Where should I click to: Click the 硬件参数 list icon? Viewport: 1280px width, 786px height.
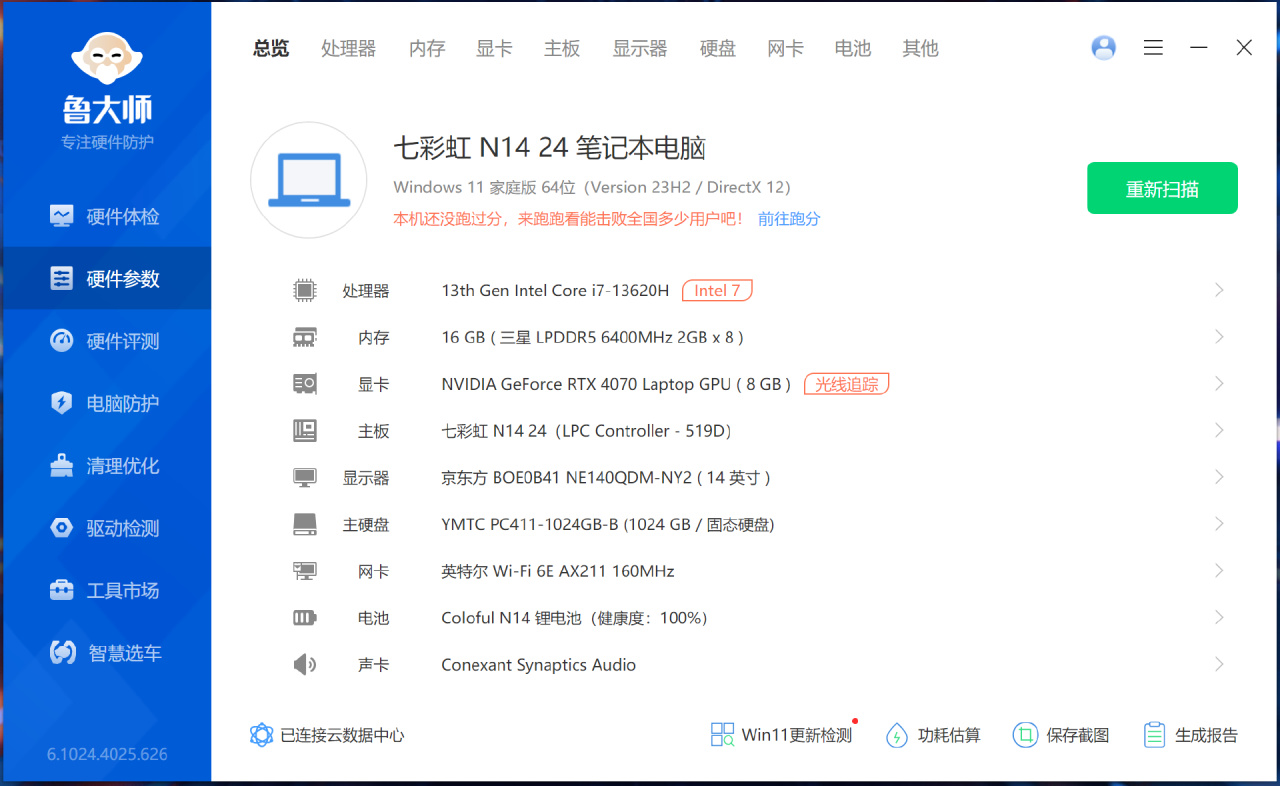point(62,278)
